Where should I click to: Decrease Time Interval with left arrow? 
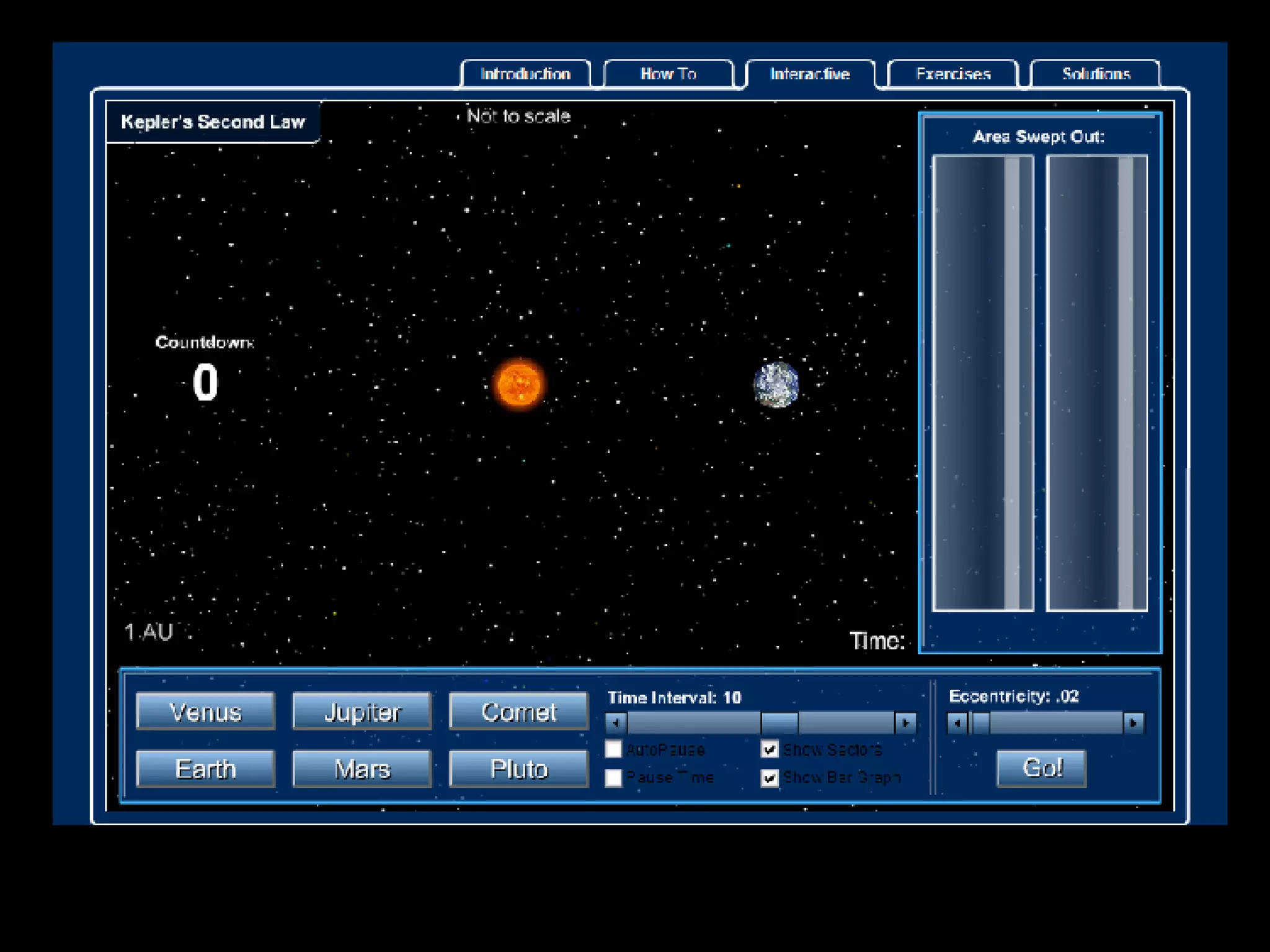[616, 723]
